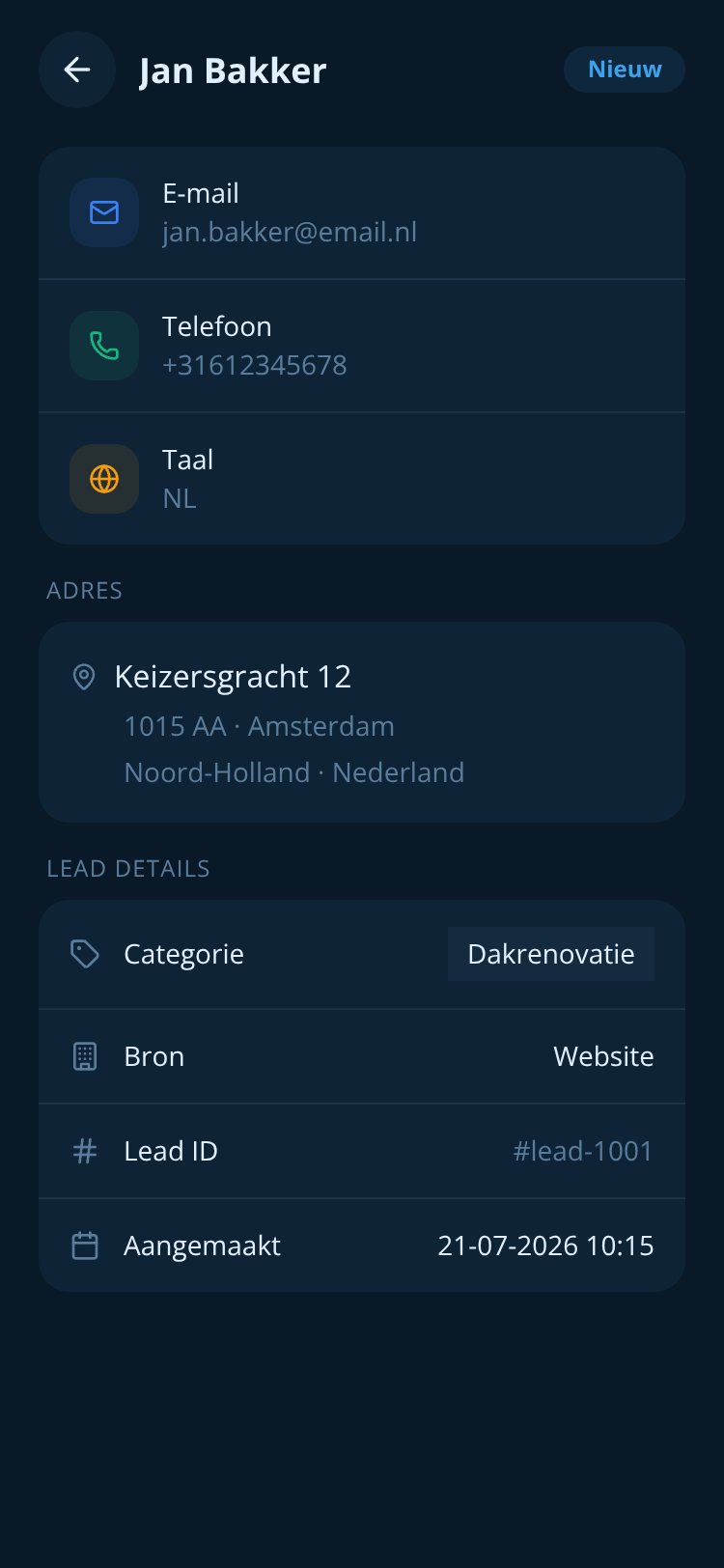Open the Keizersgracht 12 address card
Image resolution: width=724 pixels, height=1568 pixels.
pyautogui.click(x=362, y=722)
